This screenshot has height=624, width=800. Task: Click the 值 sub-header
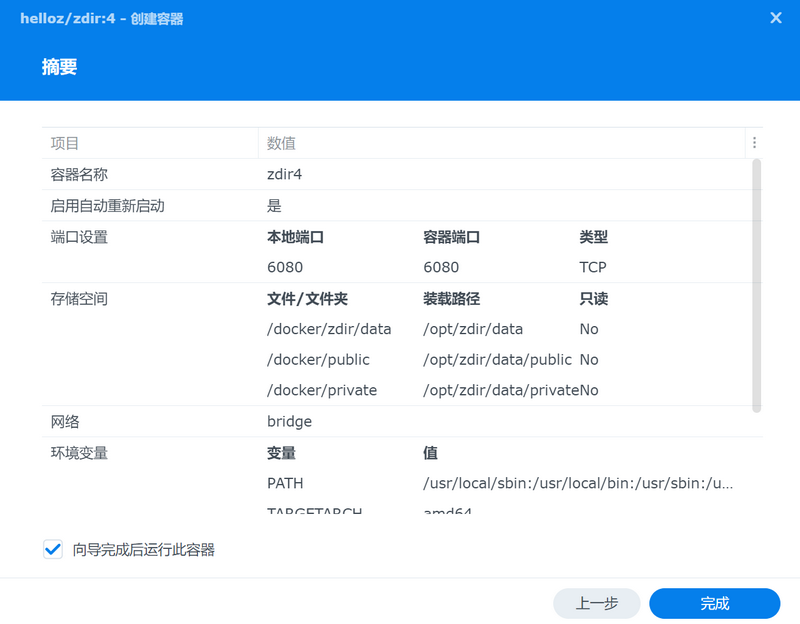[x=430, y=453]
